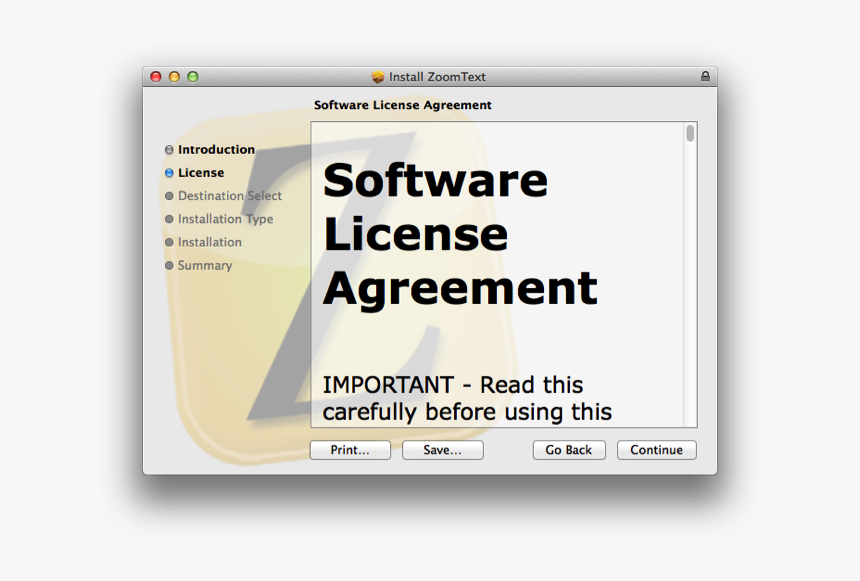
Task: Click the Installation step label
Action: pos(210,242)
